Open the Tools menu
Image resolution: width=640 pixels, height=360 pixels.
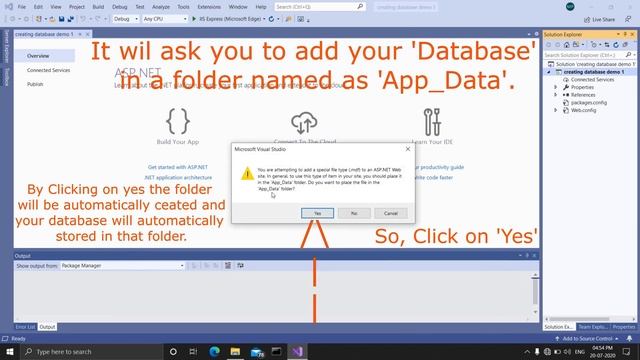pyautogui.click(x=183, y=7)
